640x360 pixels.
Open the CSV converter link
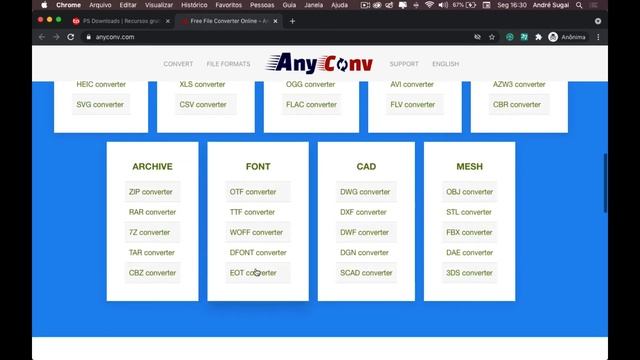(203, 104)
